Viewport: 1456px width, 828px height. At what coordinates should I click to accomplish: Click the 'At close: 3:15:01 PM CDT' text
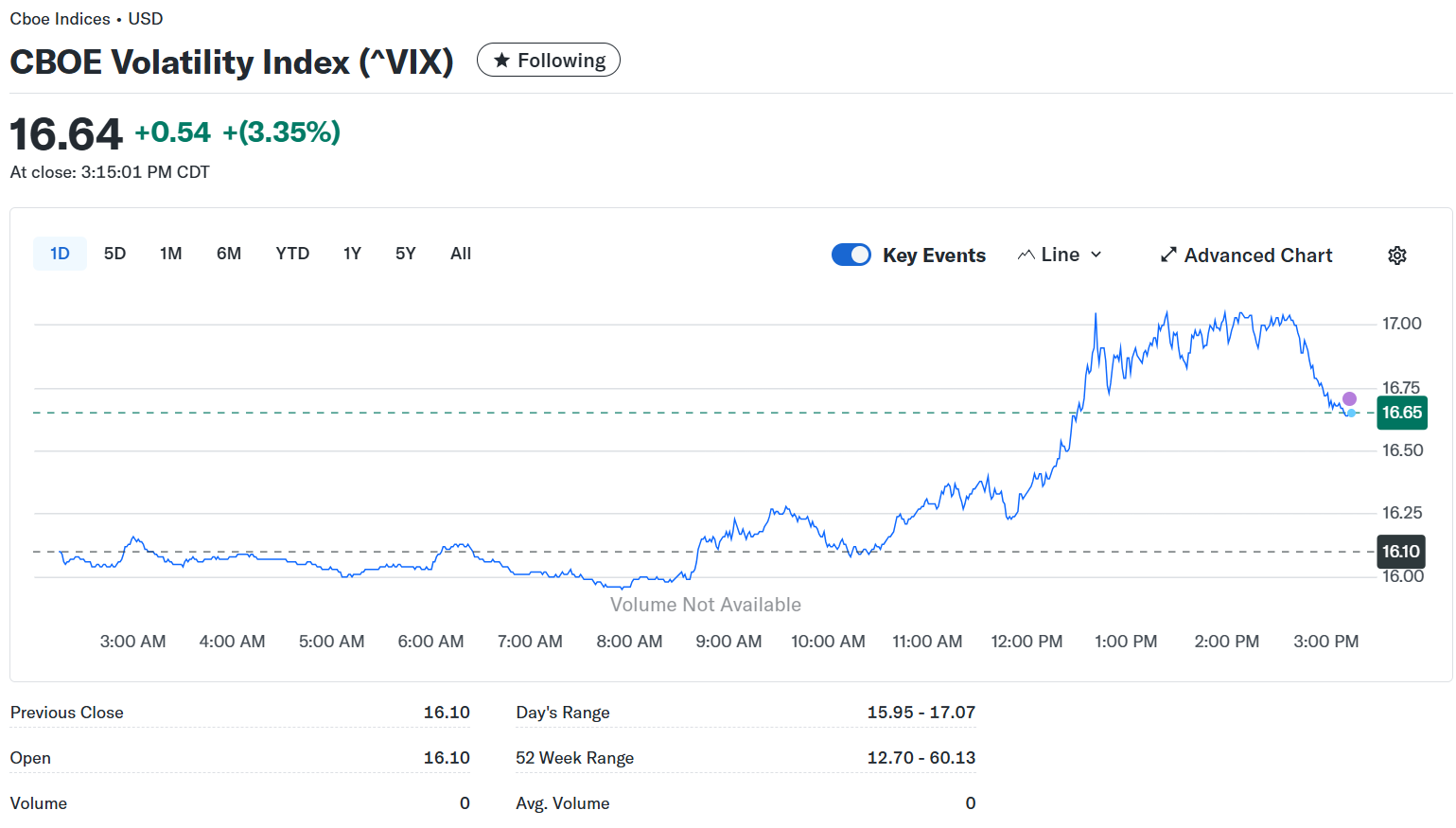pos(110,172)
